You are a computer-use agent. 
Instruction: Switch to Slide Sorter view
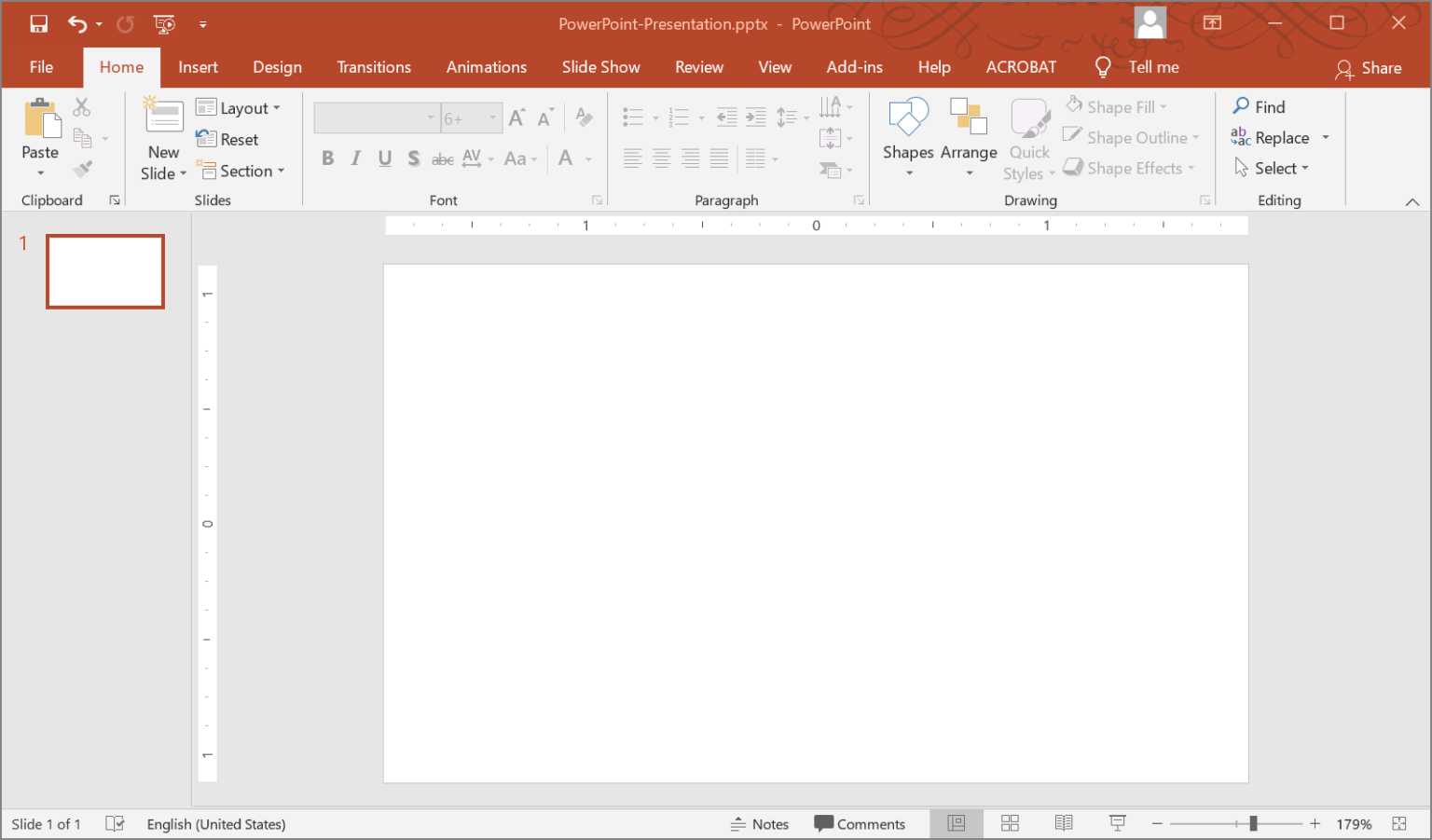pos(1010,823)
